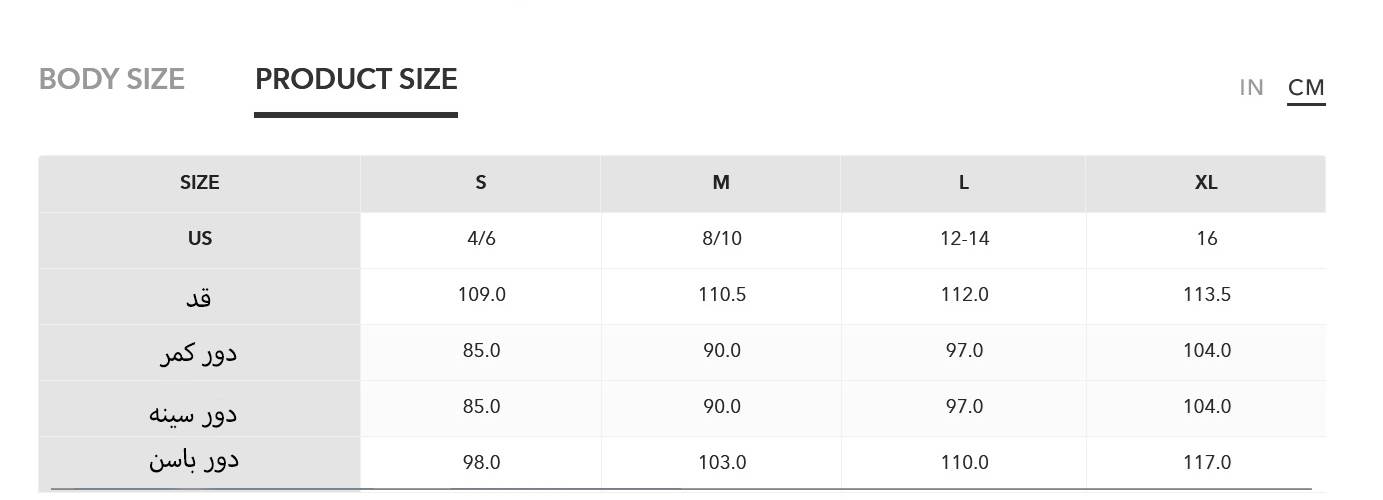The height and width of the screenshot is (500, 1383).
Task: Switch to the BODY SIZE tab
Action: [x=112, y=80]
